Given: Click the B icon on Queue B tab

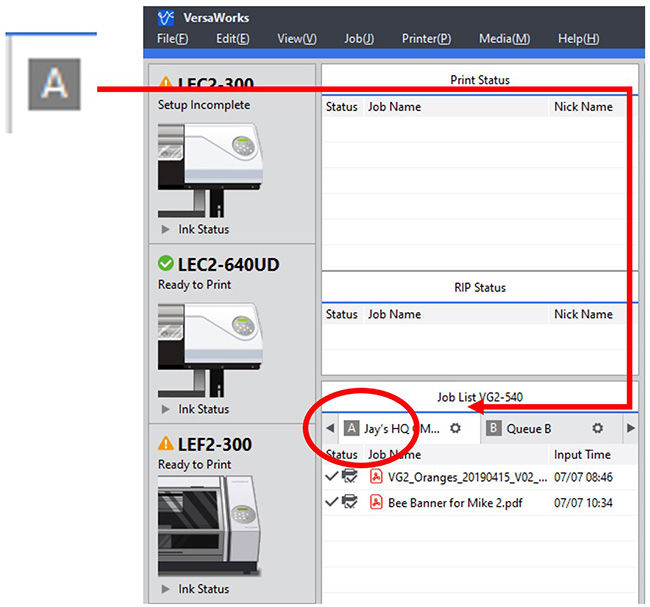Looking at the screenshot, I should tap(493, 428).
